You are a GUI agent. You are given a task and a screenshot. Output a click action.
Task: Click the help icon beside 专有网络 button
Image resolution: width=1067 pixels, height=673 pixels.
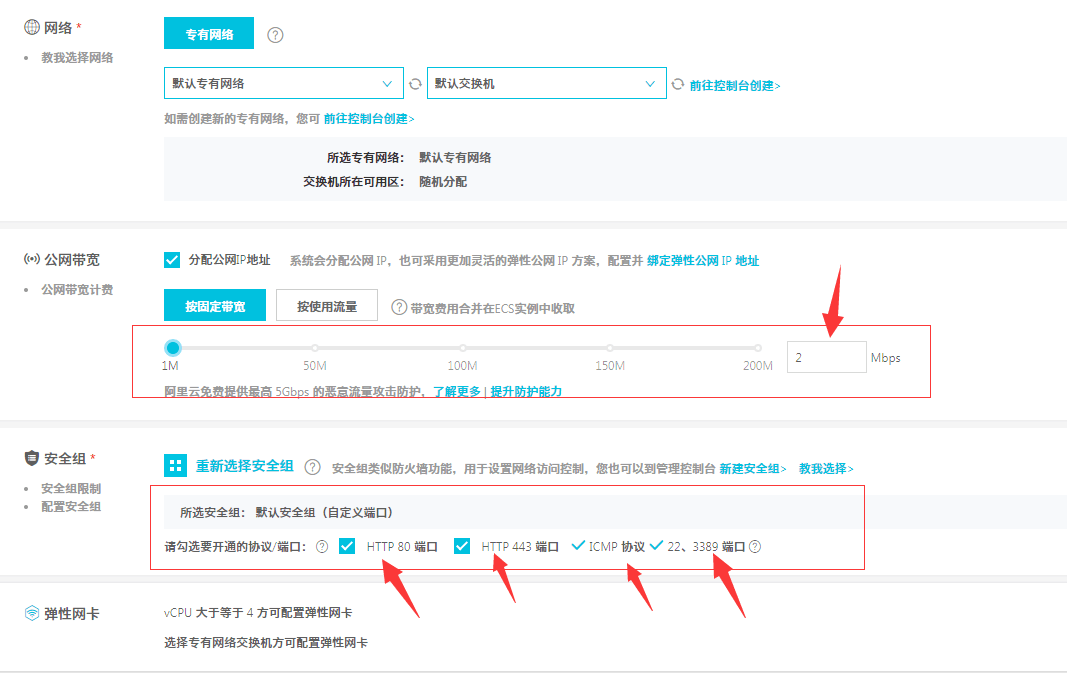[x=276, y=35]
